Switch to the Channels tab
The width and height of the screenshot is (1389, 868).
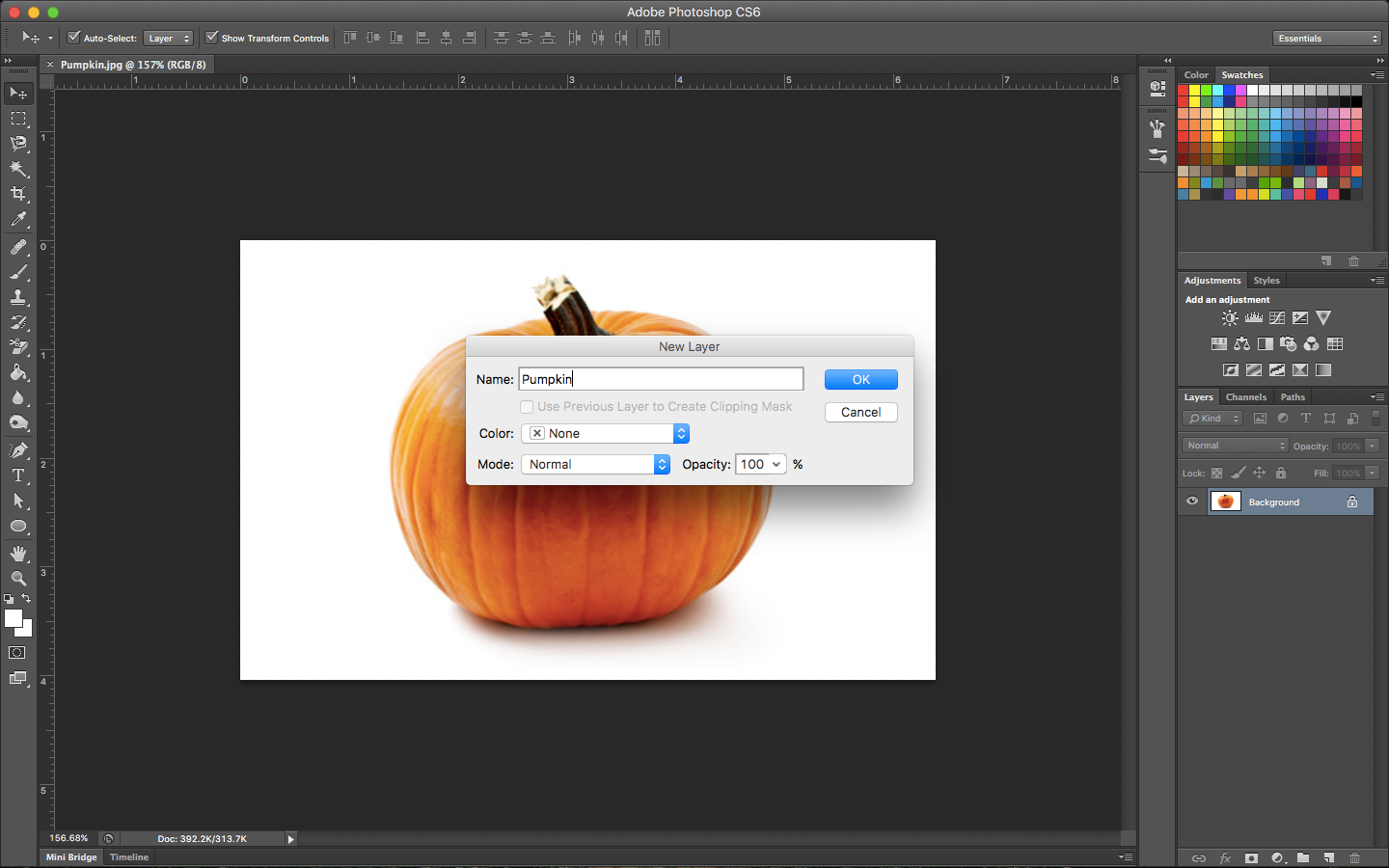pos(1245,396)
